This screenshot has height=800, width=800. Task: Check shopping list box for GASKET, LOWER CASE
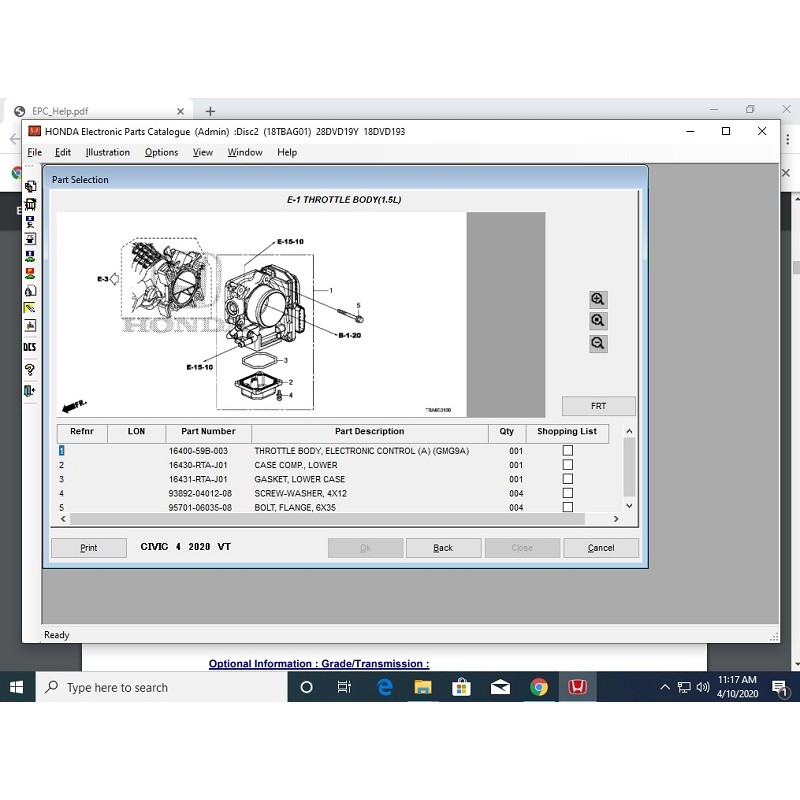[x=568, y=479]
